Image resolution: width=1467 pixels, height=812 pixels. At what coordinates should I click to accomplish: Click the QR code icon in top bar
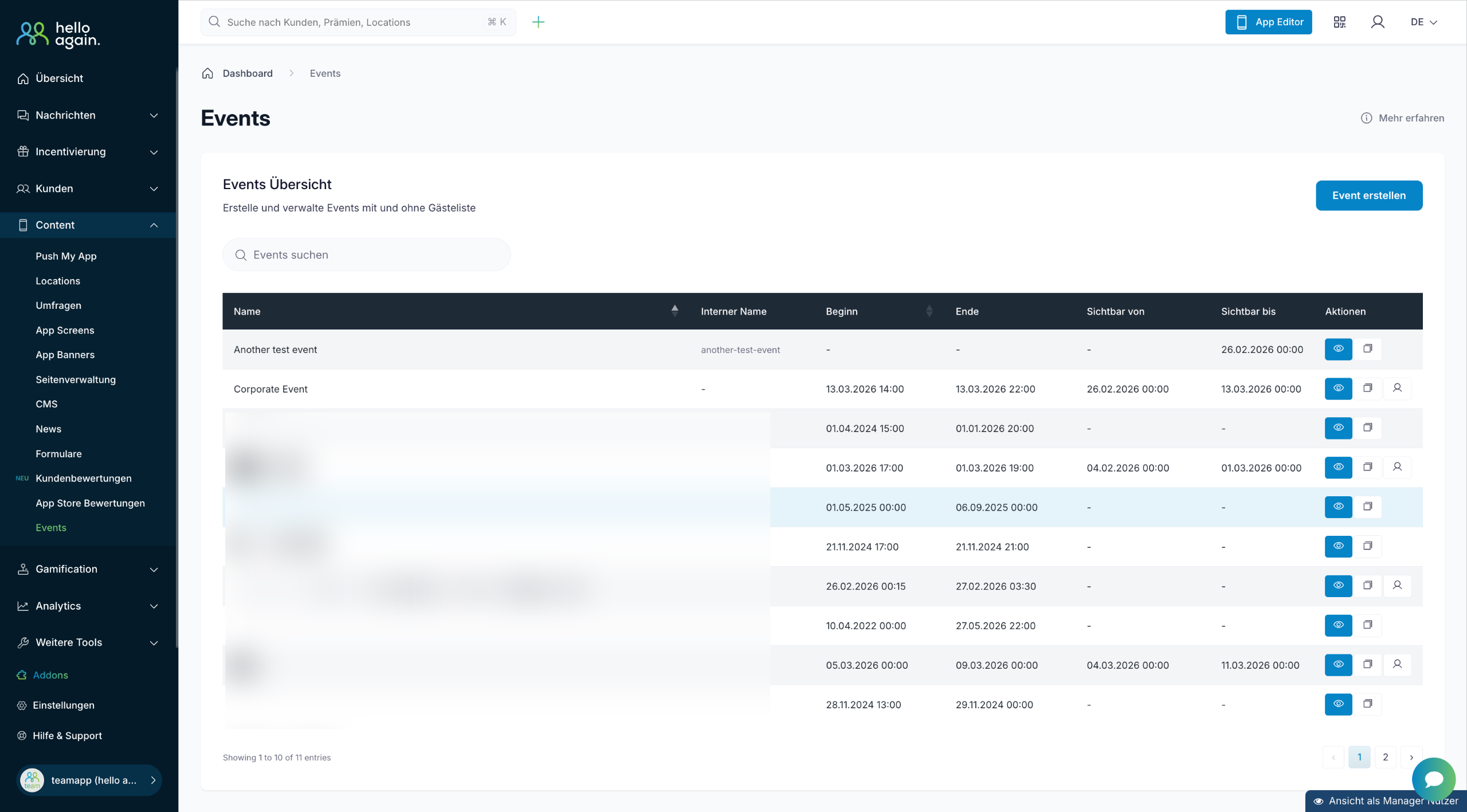[x=1339, y=22]
